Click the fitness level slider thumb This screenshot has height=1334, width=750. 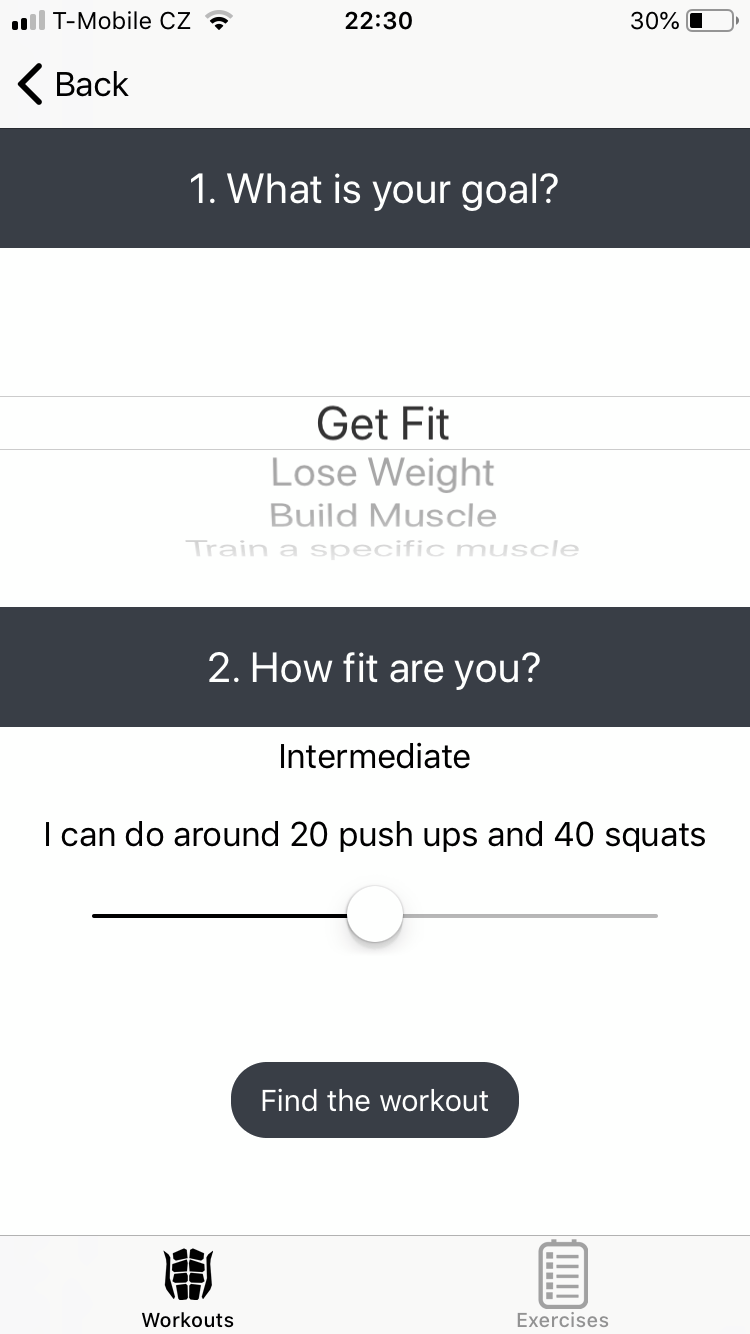click(375, 915)
